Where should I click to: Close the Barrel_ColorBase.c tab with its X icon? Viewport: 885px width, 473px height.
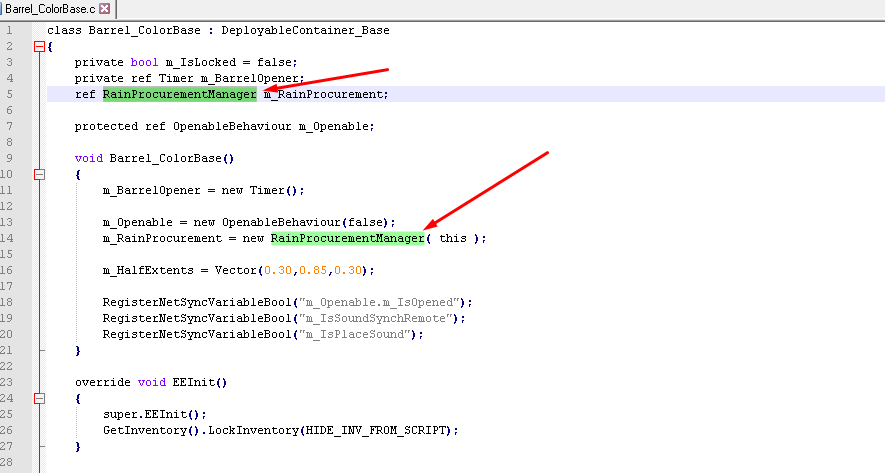(x=104, y=8)
